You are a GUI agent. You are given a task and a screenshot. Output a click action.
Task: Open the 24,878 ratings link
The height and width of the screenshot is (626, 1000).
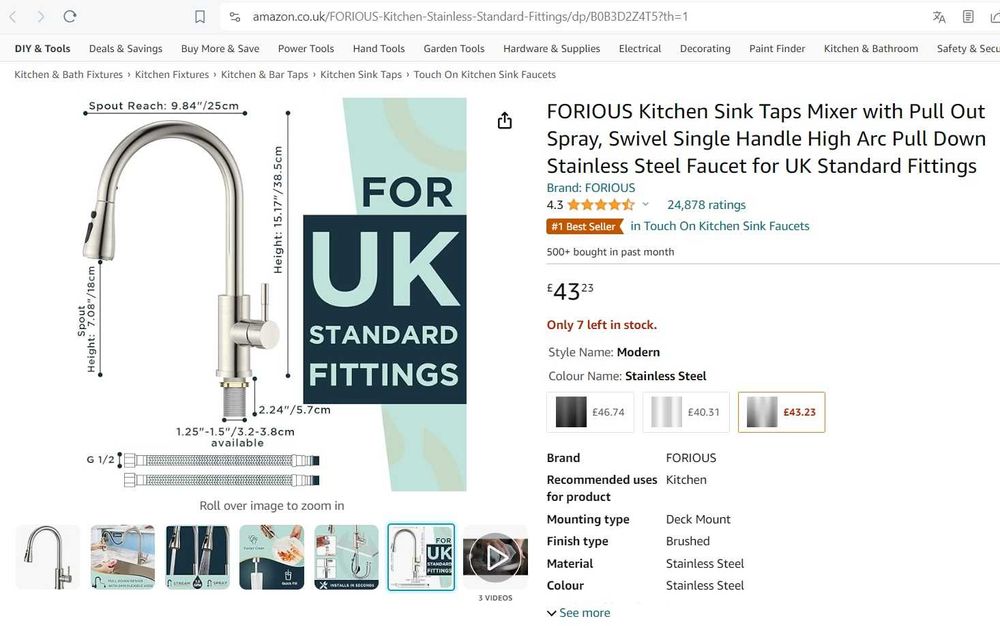[x=706, y=205]
